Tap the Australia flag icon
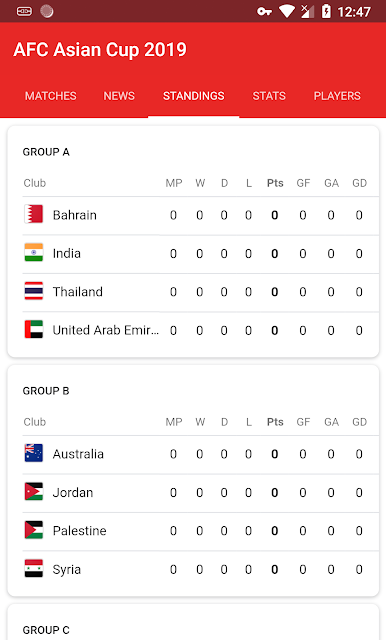Image resolution: width=386 pixels, height=640 pixels. pyautogui.click(x=33, y=454)
